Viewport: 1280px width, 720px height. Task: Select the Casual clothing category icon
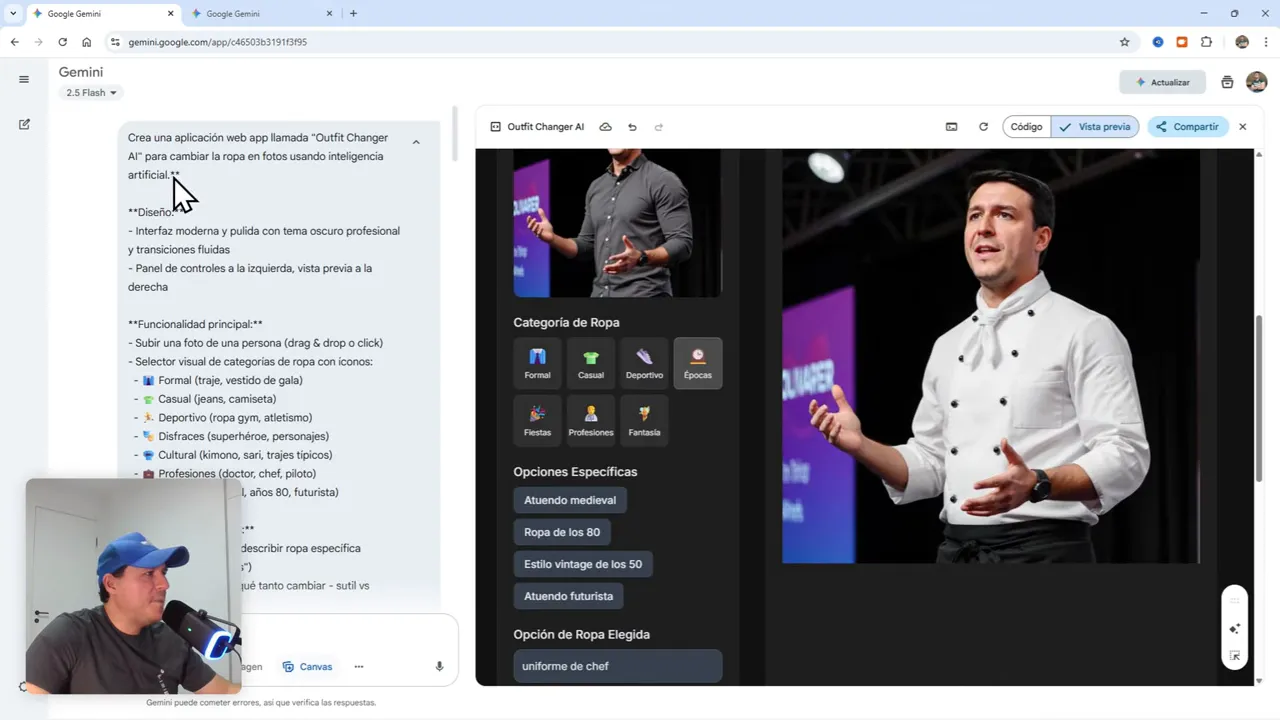click(590, 362)
